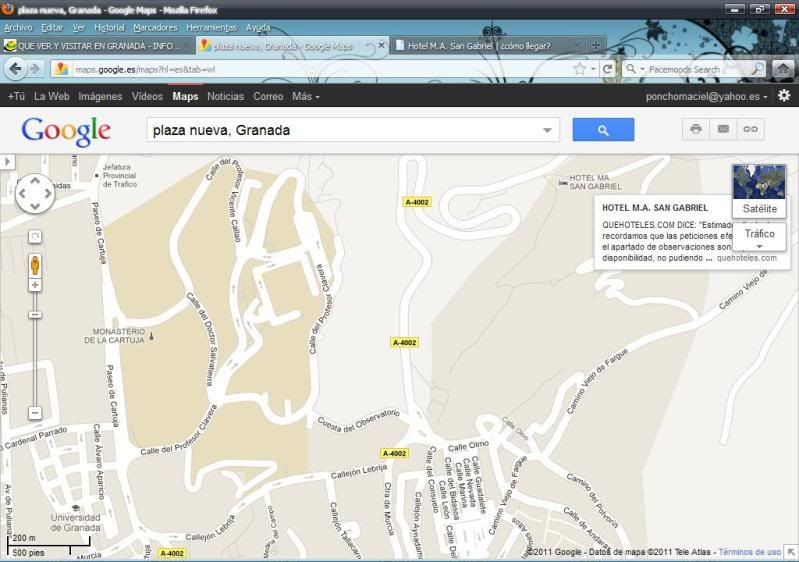Click the Monasterio de la Cartuja marker icon
The height and width of the screenshot is (562, 799).
tap(151, 336)
